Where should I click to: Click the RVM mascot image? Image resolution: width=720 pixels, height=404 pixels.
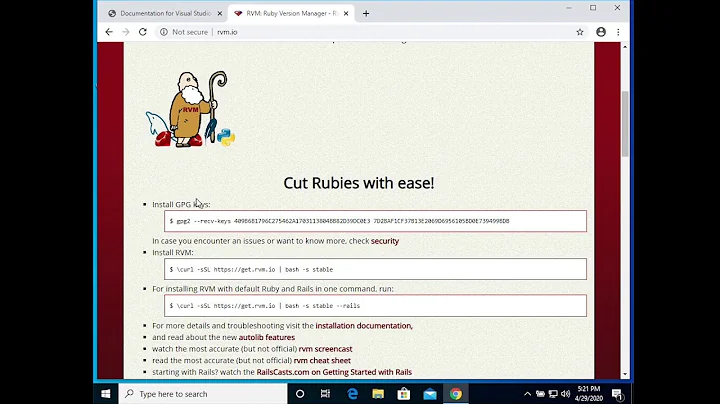tap(190, 109)
